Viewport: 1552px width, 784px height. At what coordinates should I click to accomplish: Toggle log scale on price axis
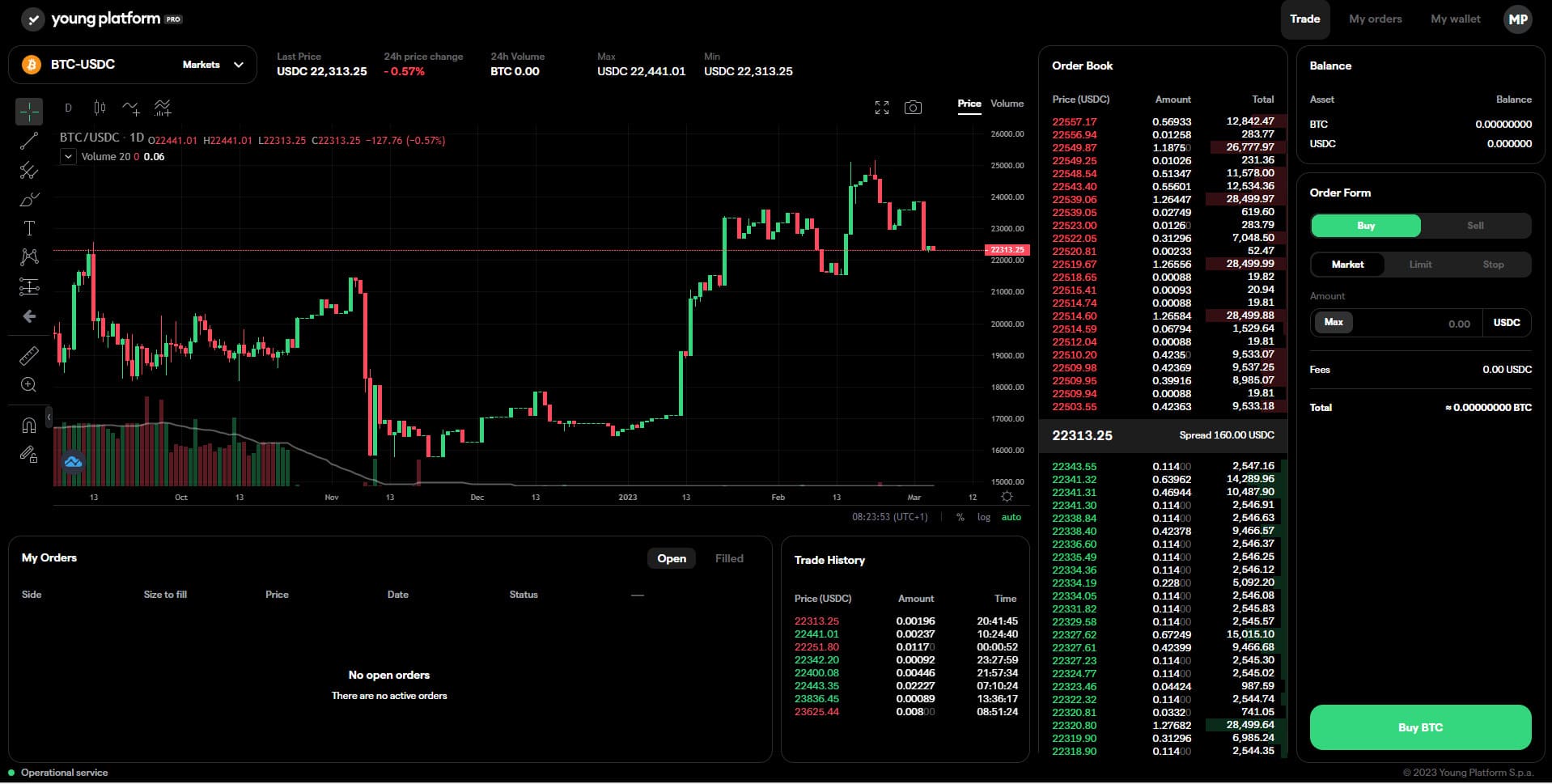tap(983, 517)
